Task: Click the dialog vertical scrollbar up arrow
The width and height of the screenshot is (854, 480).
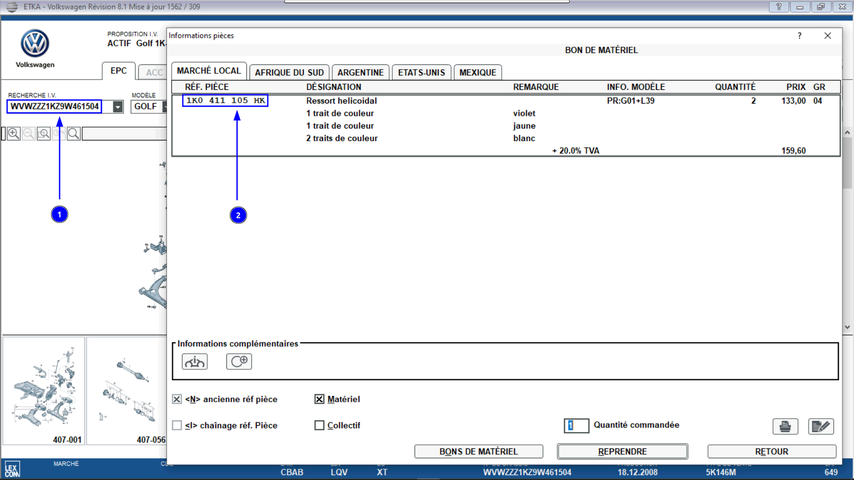Action: coord(847,132)
